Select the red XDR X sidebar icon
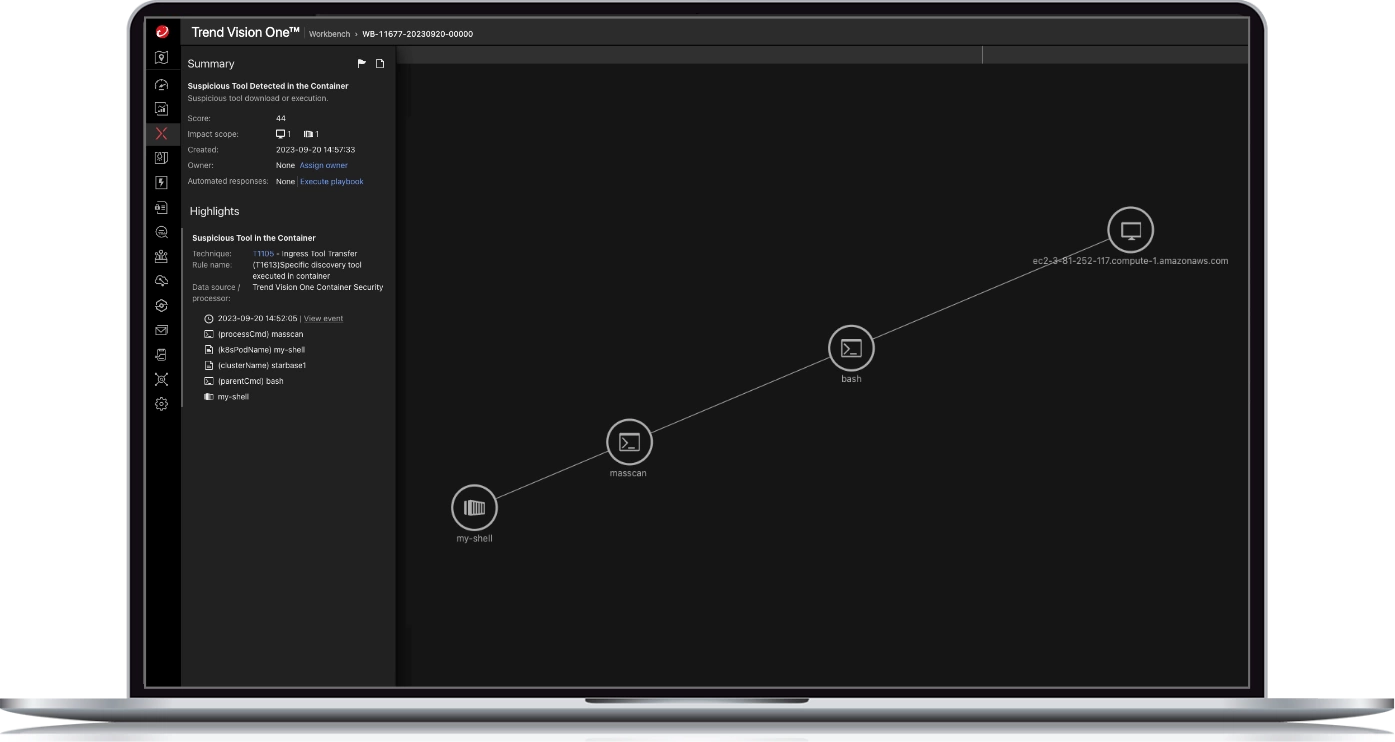Screen dimensions: 1395x742 click(162, 133)
